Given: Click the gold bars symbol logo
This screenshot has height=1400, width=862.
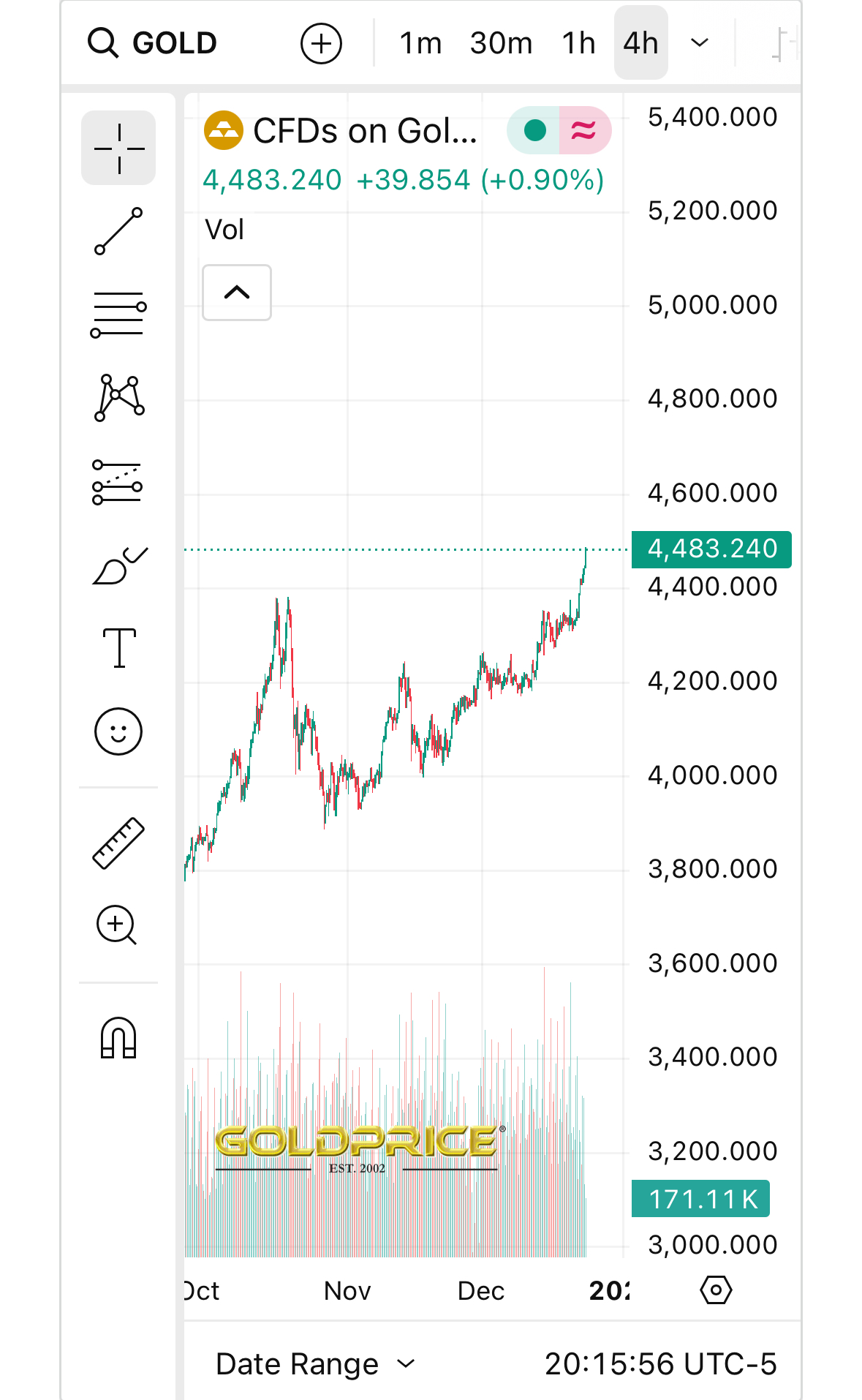Looking at the screenshot, I should (224, 130).
